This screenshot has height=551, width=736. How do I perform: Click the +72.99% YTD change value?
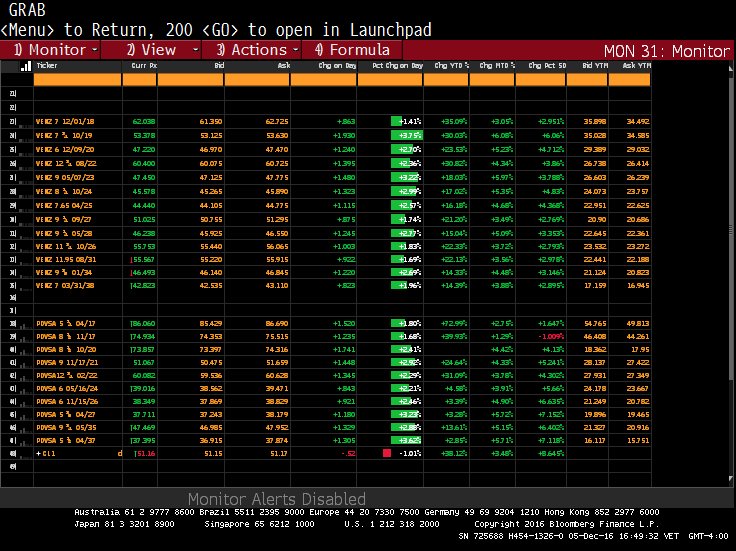[453, 323]
